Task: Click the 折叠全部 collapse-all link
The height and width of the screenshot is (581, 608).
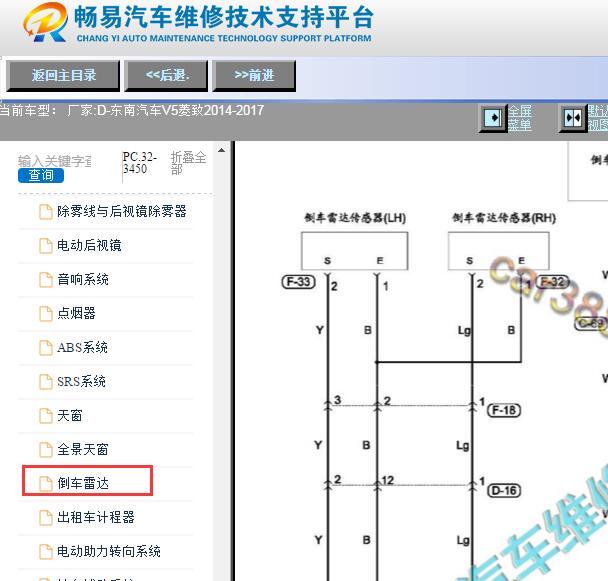Action: (188, 163)
